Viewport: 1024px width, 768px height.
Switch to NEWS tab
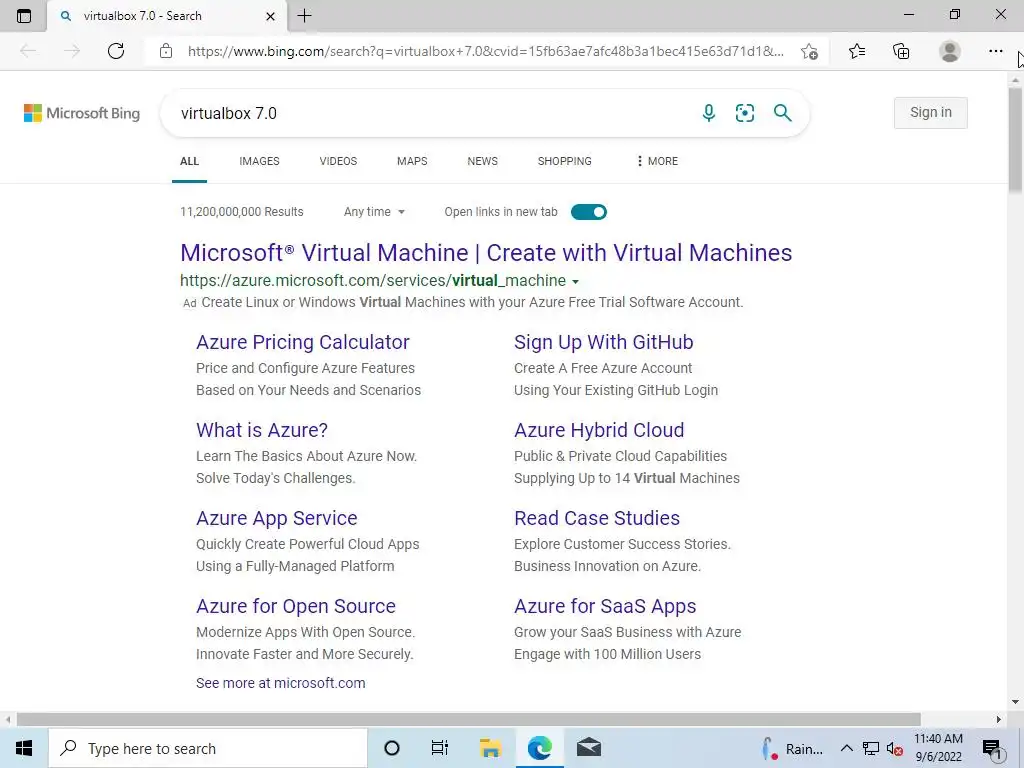(x=483, y=161)
